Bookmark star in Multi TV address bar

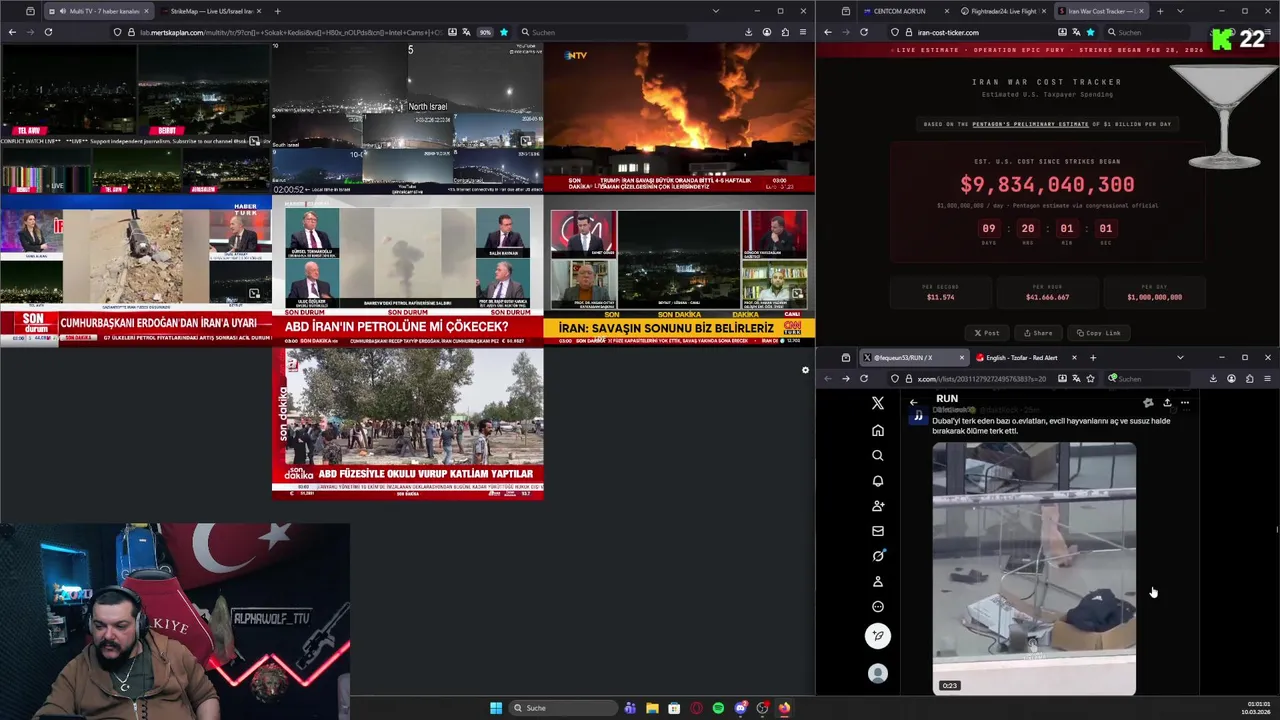504,32
